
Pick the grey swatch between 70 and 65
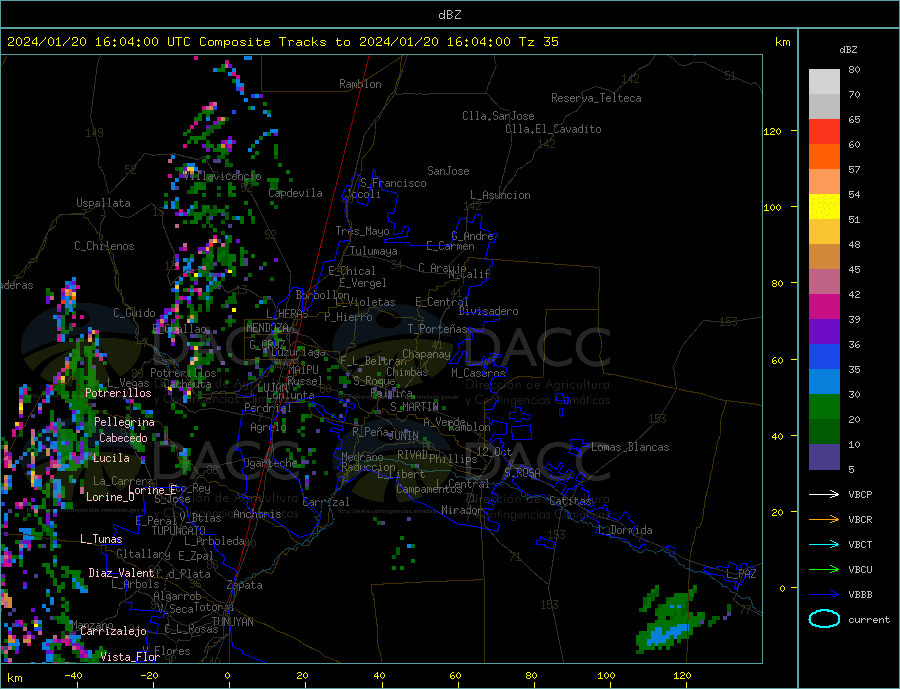[x=824, y=107]
